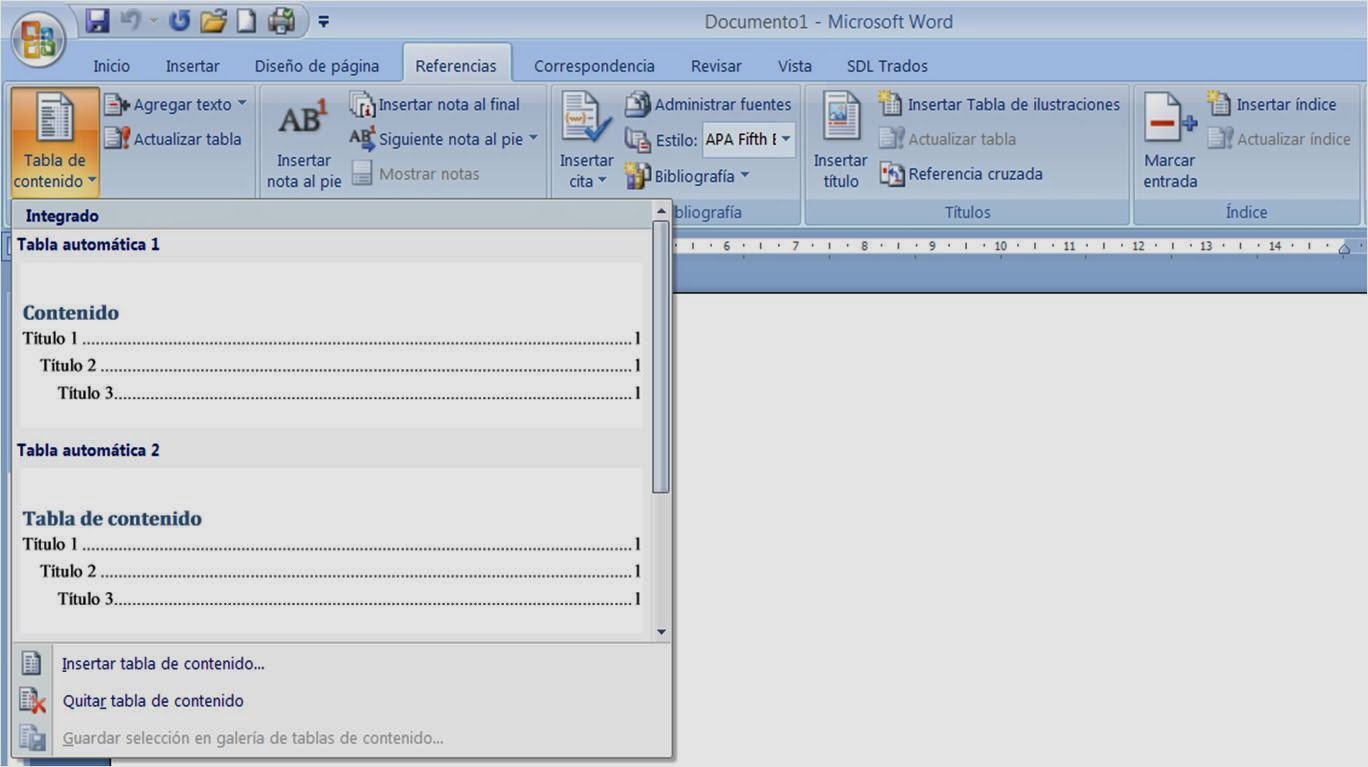1368x767 pixels.
Task: Click the Actualizar tabla icon beside Agregar texto
Action: (117, 139)
